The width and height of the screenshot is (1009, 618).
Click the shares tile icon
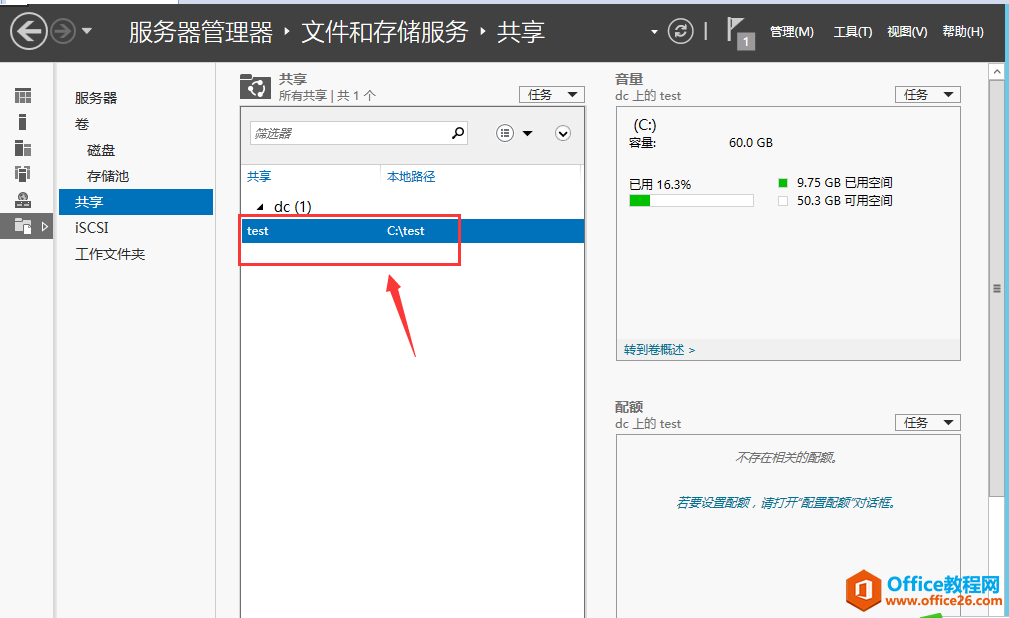click(x=255, y=86)
